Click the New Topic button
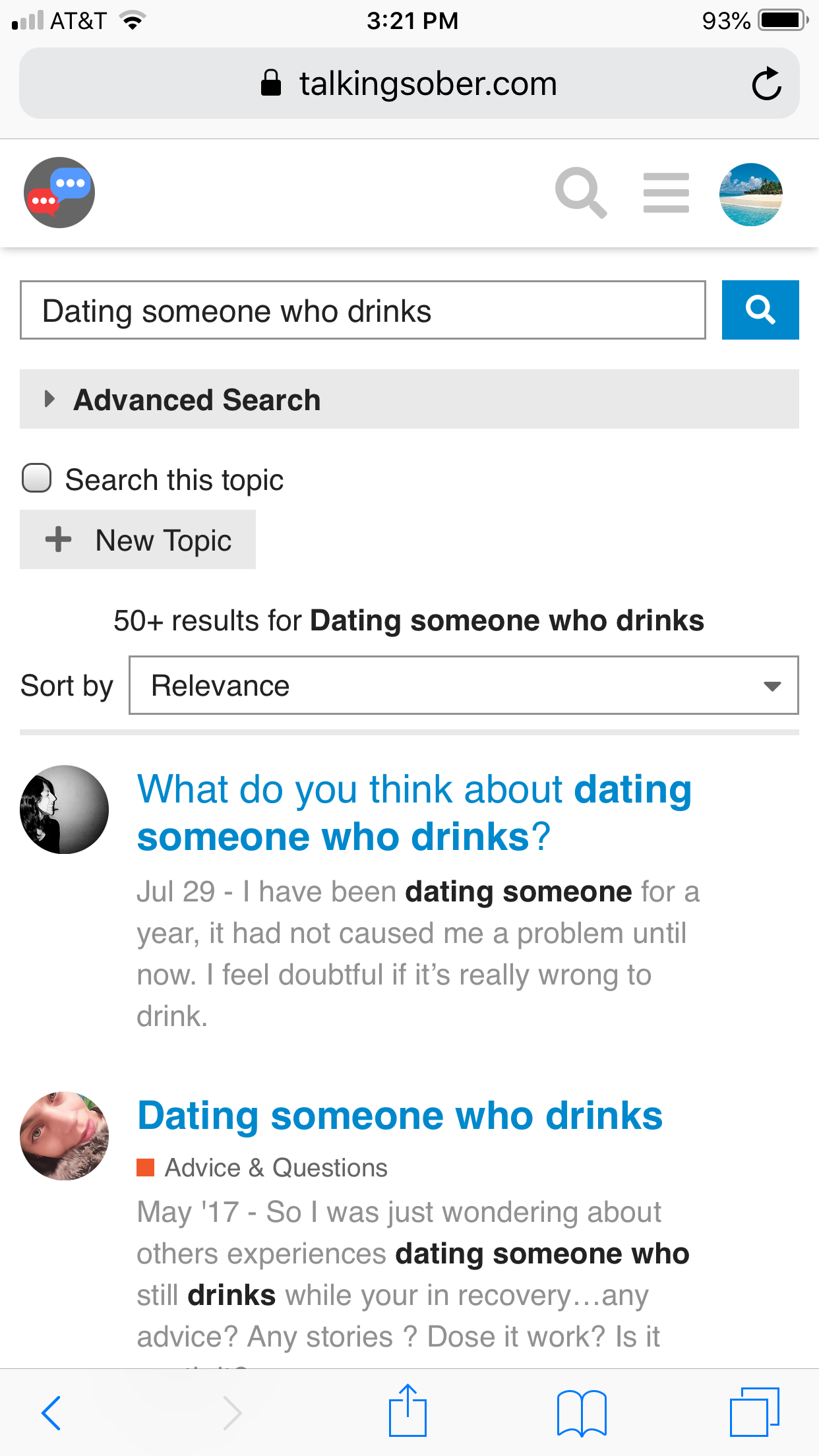Viewport: 819px width, 1456px height. [138, 540]
